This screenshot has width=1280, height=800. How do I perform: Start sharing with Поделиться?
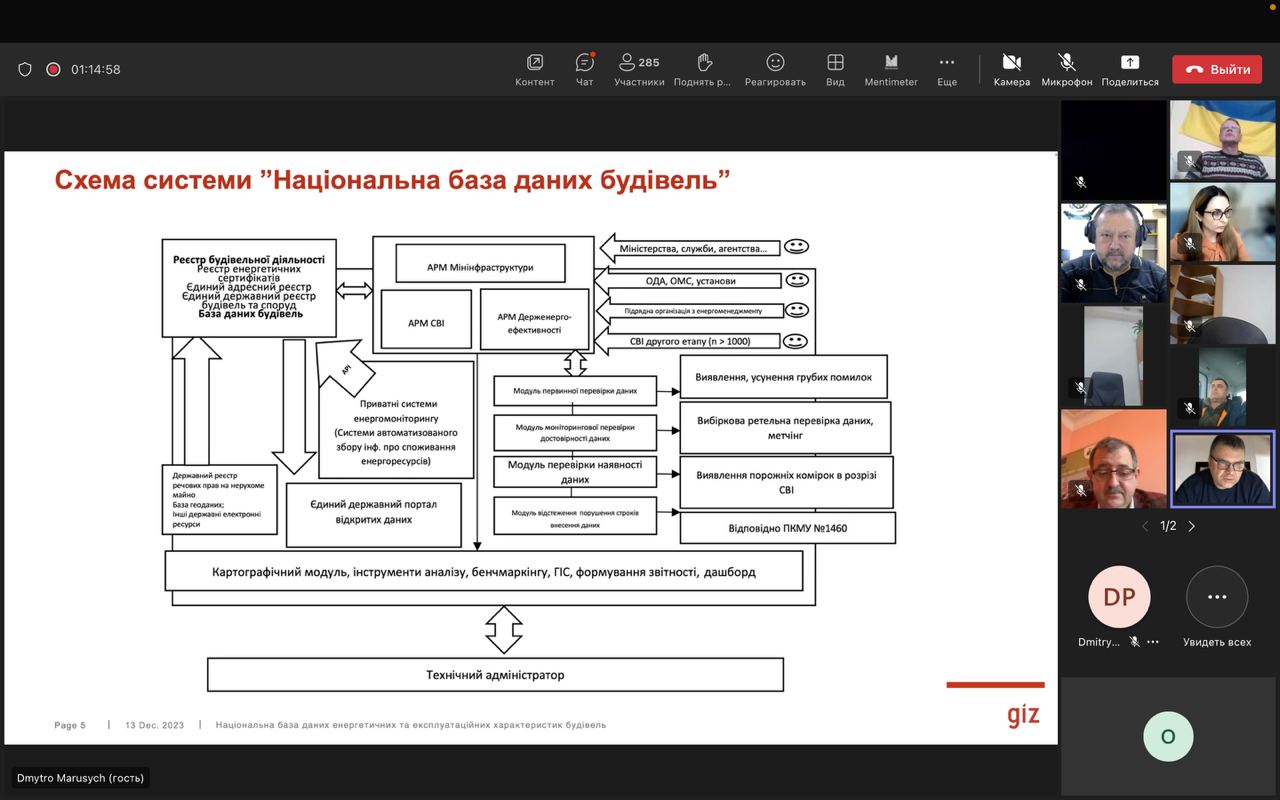(1130, 70)
